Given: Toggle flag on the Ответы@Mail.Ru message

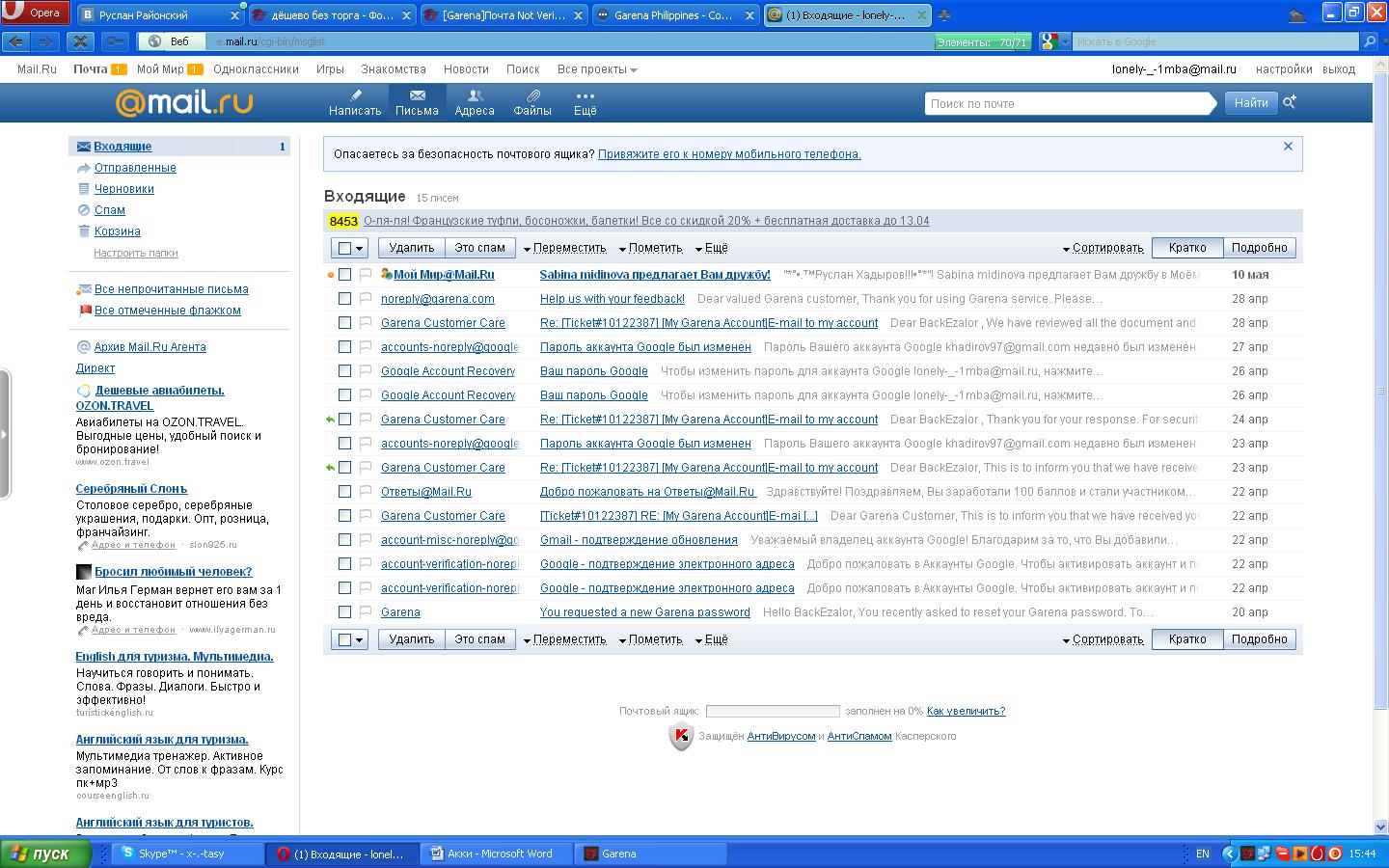Looking at the screenshot, I should click(x=366, y=492).
